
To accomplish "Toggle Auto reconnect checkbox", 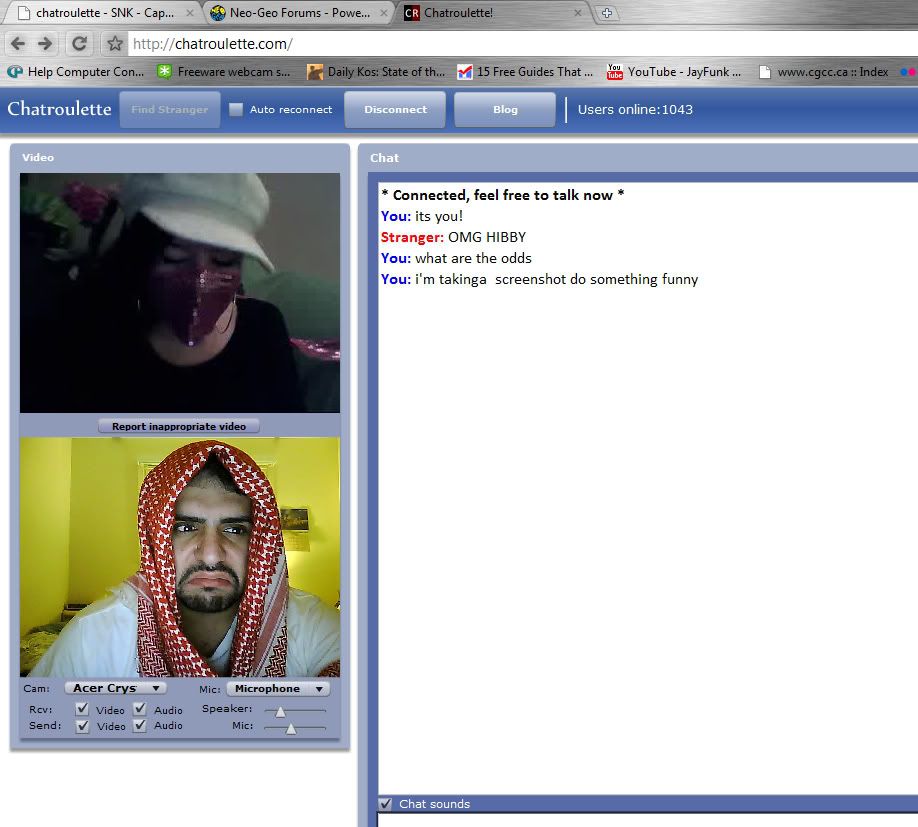I will pos(236,109).
